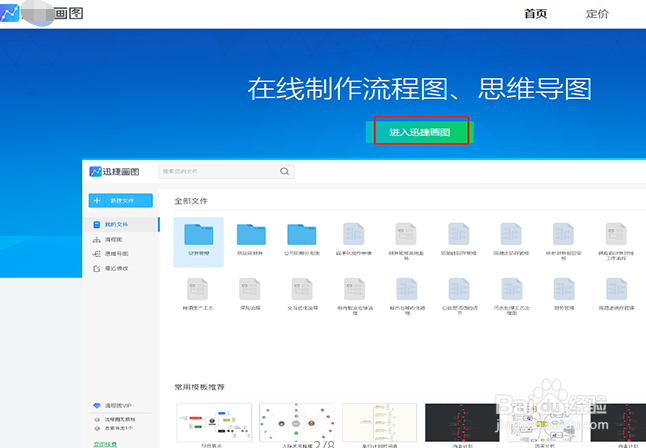Viewport: 646px width, 448px height.
Task: Open the highlighted first folder in 全部文件
Action: coord(199,242)
